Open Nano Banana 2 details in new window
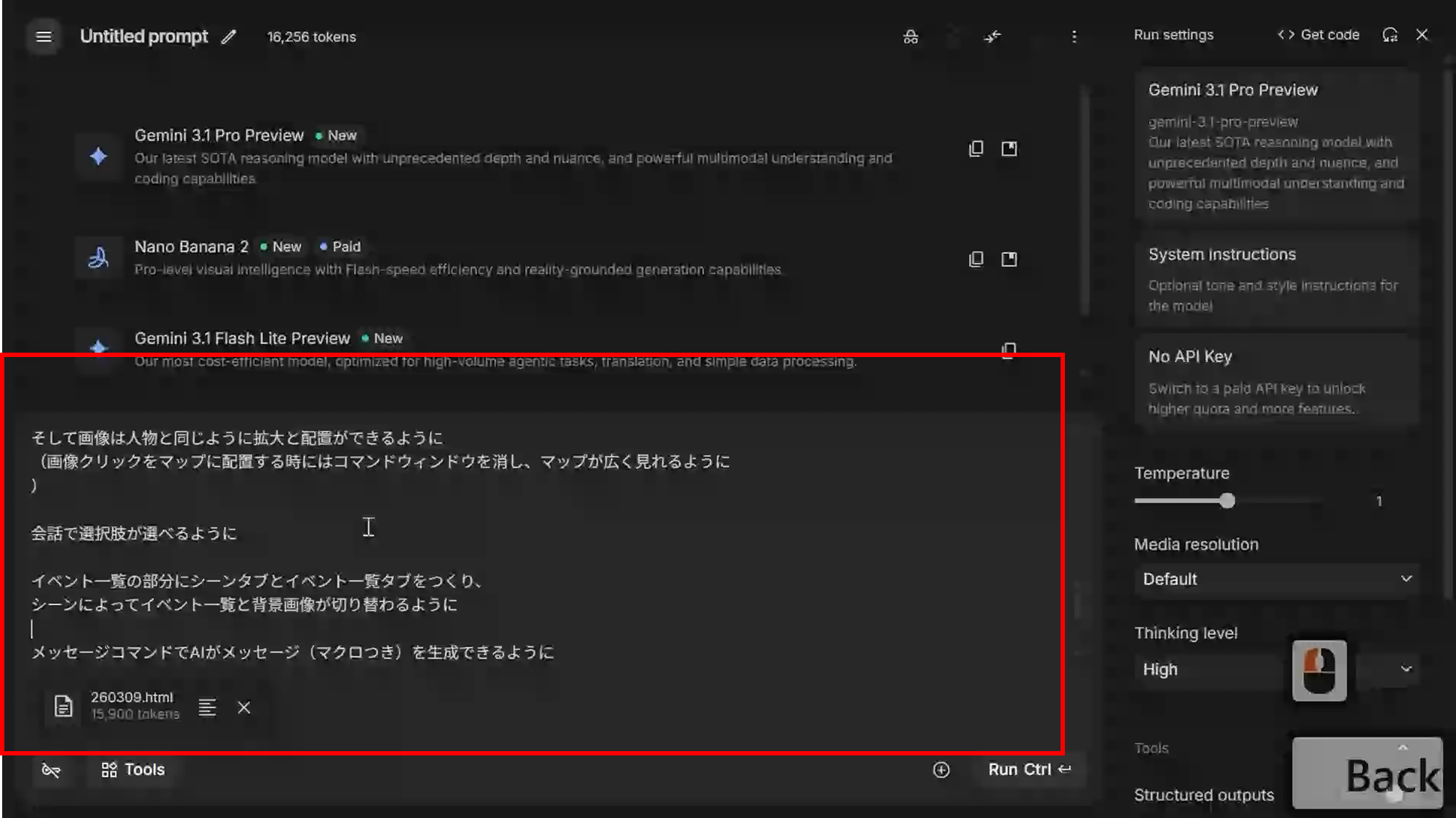The width and height of the screenshot is (1456, 818). point(1009,259)
